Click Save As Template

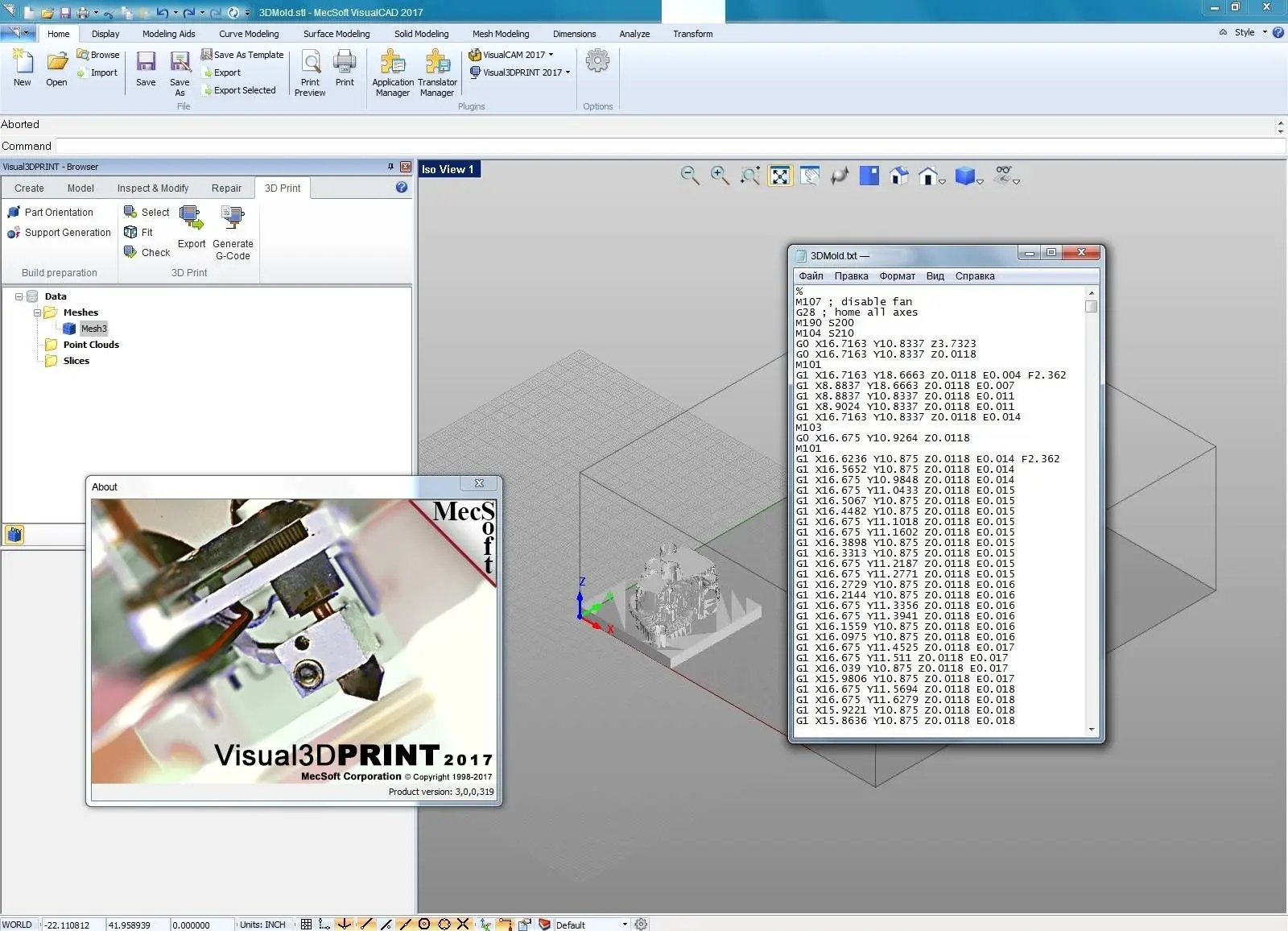[242, 55]
